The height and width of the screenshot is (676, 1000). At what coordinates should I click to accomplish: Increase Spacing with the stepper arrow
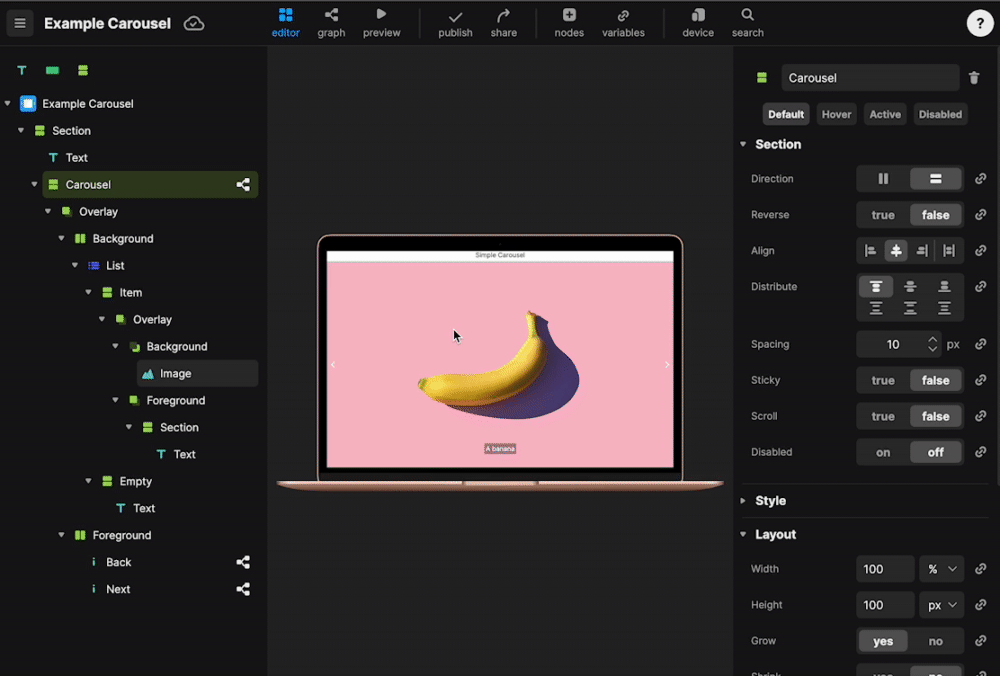pos(932,339)
